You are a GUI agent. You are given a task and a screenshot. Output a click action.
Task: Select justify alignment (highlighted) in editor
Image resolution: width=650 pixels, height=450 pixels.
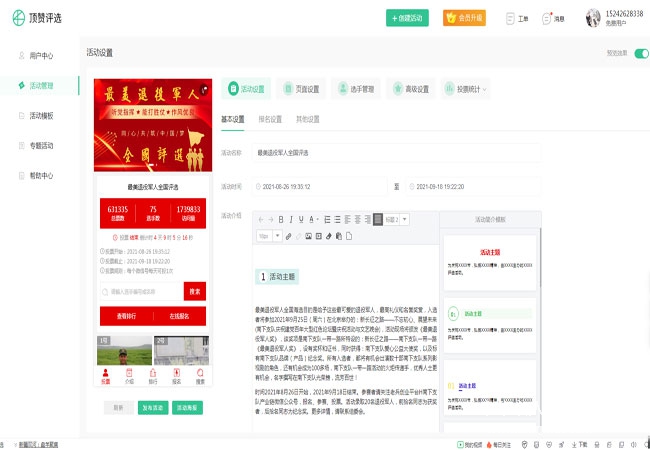(378, 220)
